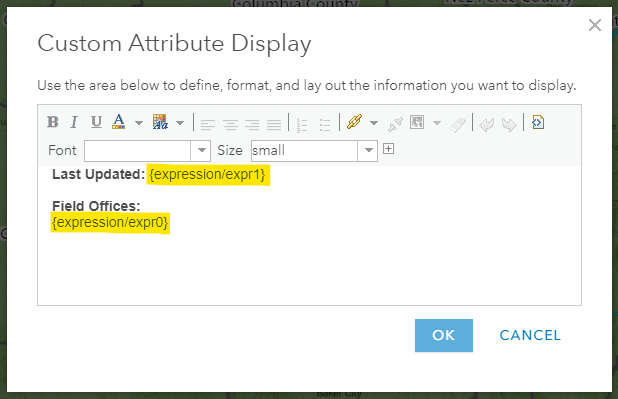Click the Font name input box
The height and width of the screenshot is (399, 618).
(x=138, y=151)
